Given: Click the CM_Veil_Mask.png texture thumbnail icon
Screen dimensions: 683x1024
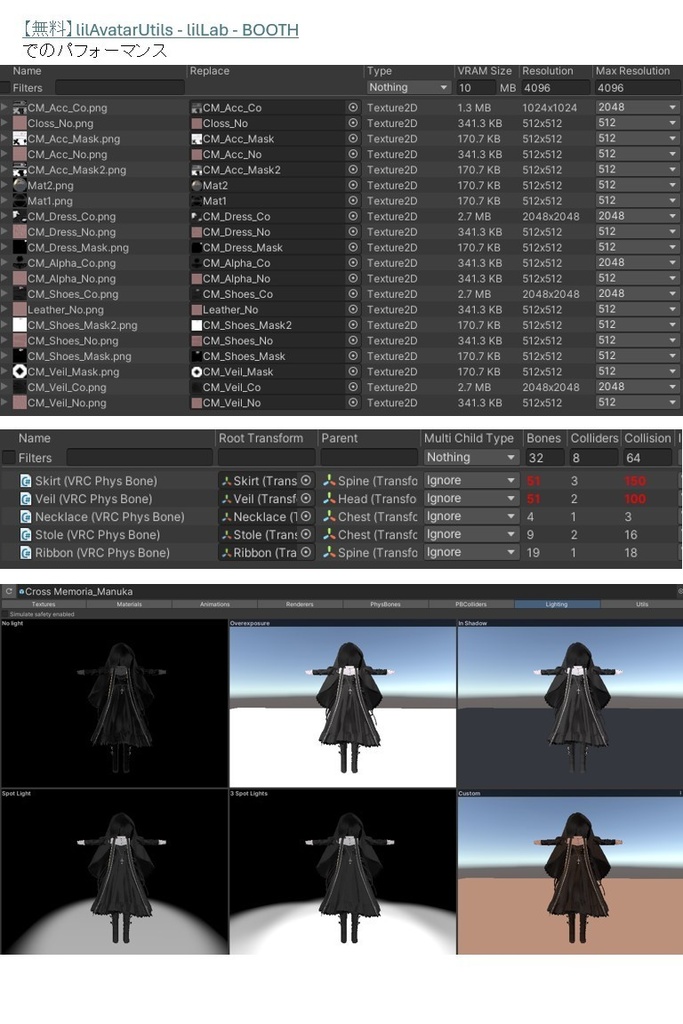Looking at the screenshot, I should (20, 372).
